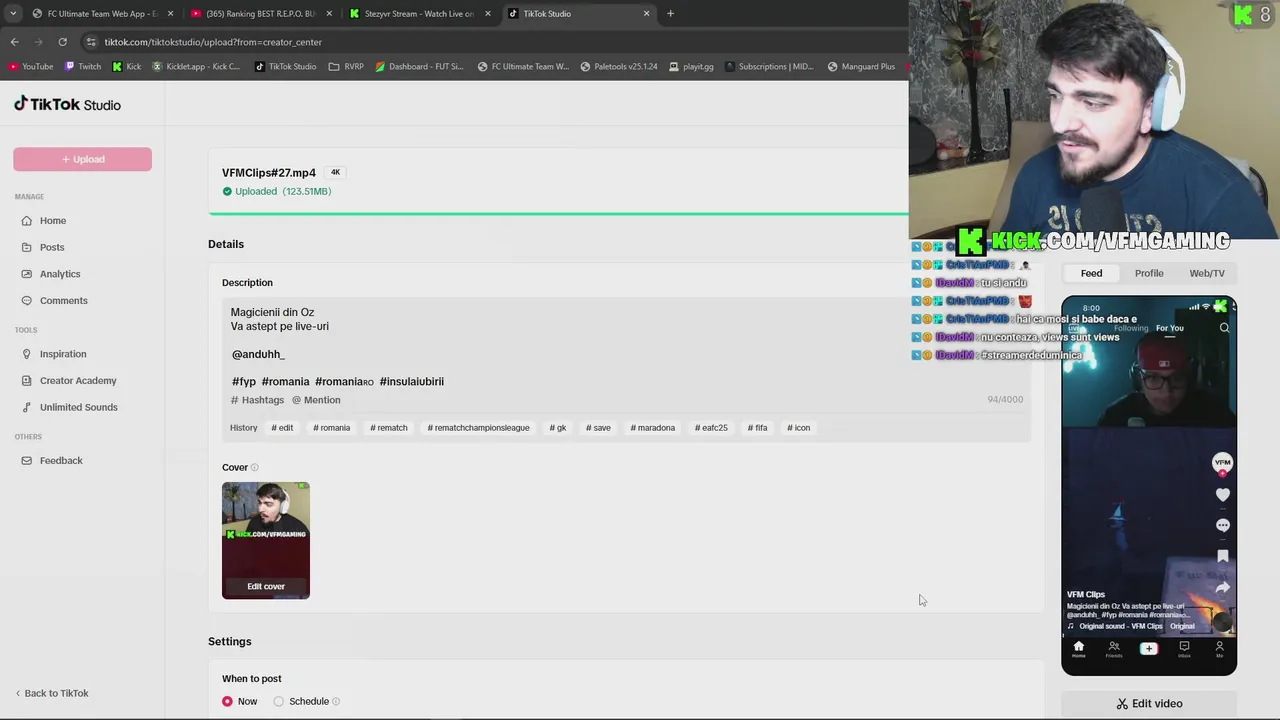
Task: Add the #eafc25 history hashtag
Action: pyautogui.click(x=711, y=428)
